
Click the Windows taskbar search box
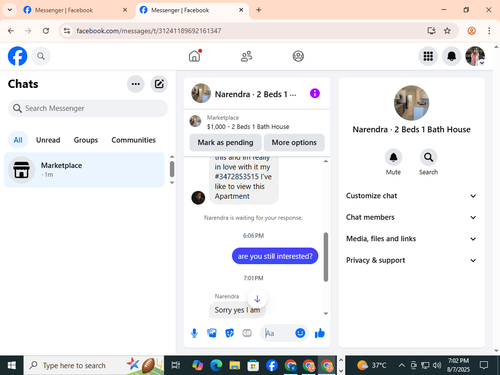(93, 366)
